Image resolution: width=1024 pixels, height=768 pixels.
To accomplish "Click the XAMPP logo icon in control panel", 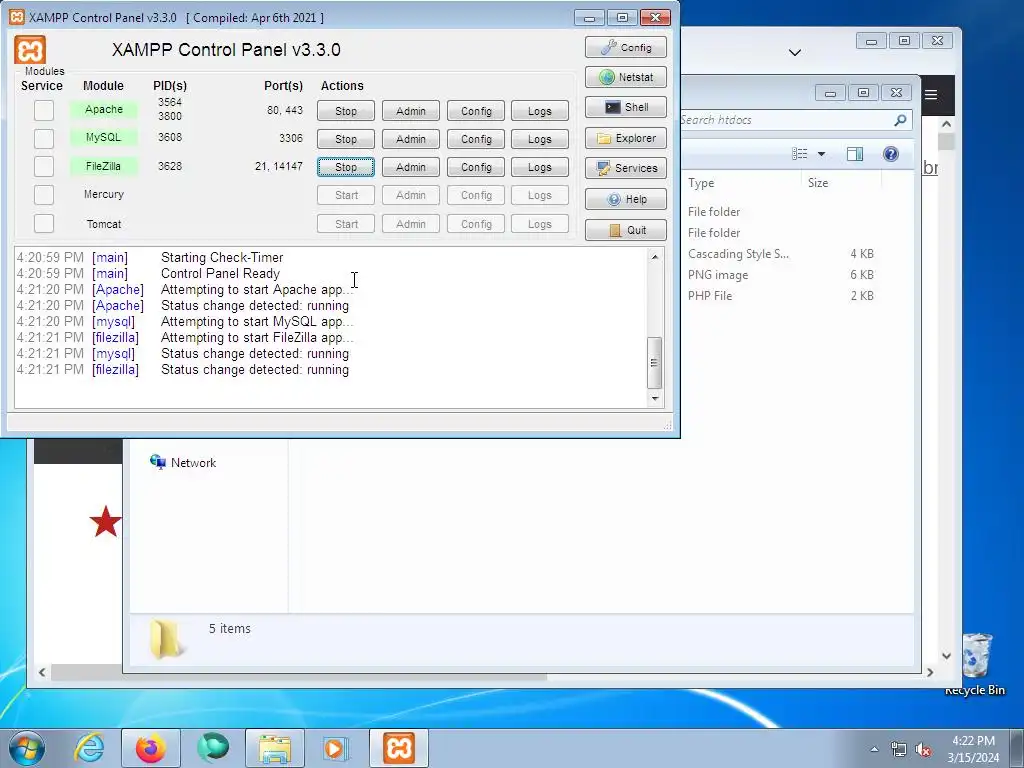I will pos(30,50).
